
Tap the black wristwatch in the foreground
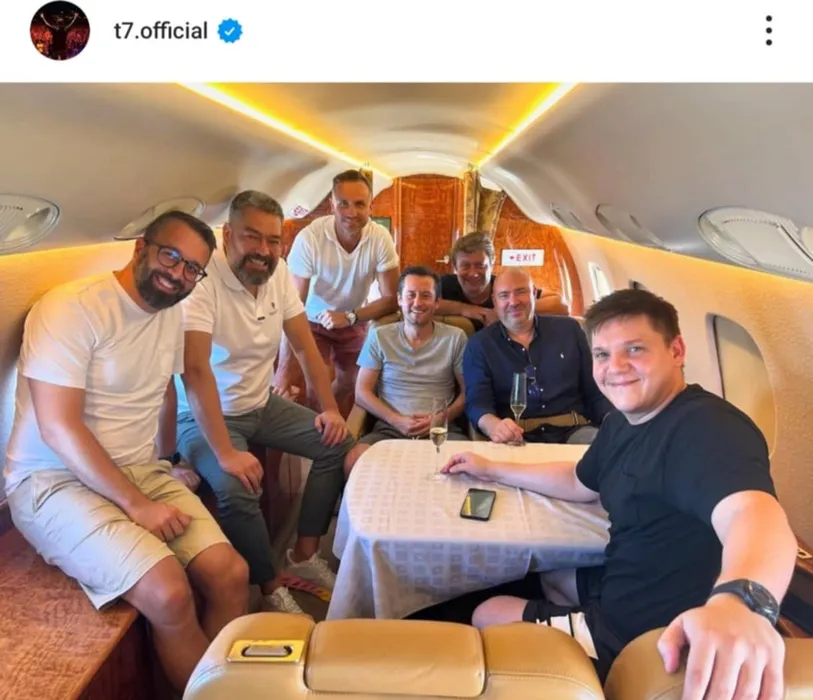pos(749,598)
